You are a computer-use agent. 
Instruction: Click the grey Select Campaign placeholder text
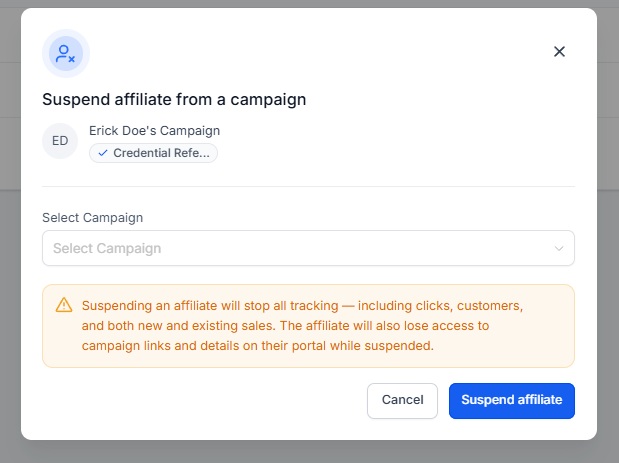pos(107,248)
